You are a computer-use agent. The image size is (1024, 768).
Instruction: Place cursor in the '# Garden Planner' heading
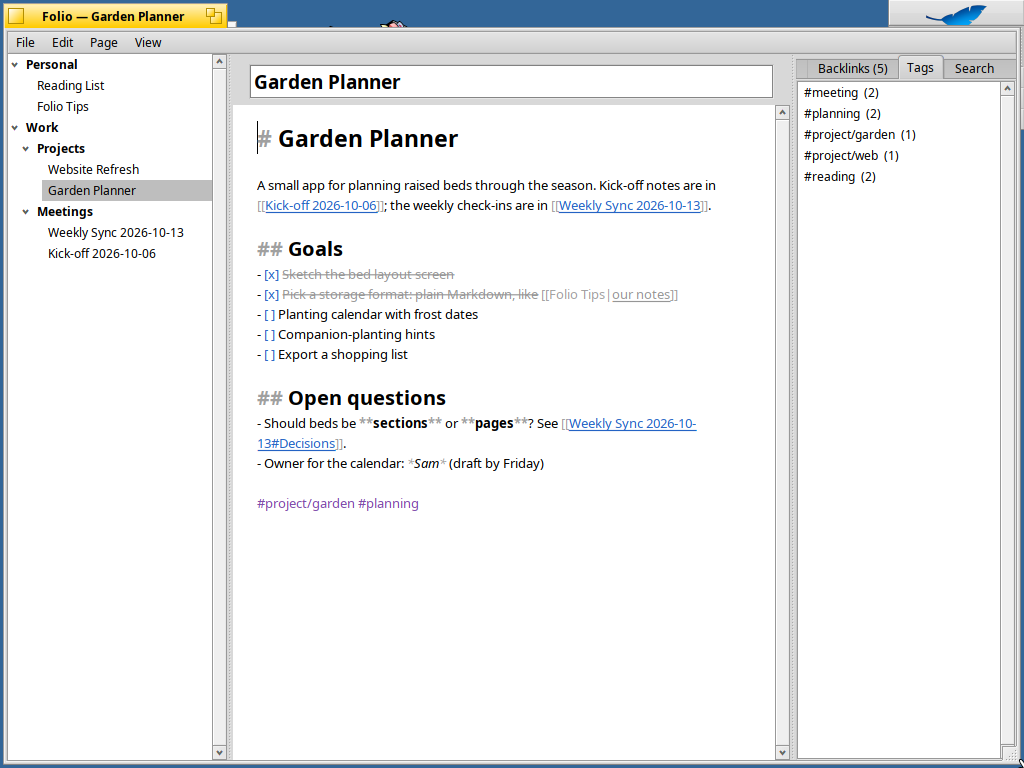tap(358, 138)
